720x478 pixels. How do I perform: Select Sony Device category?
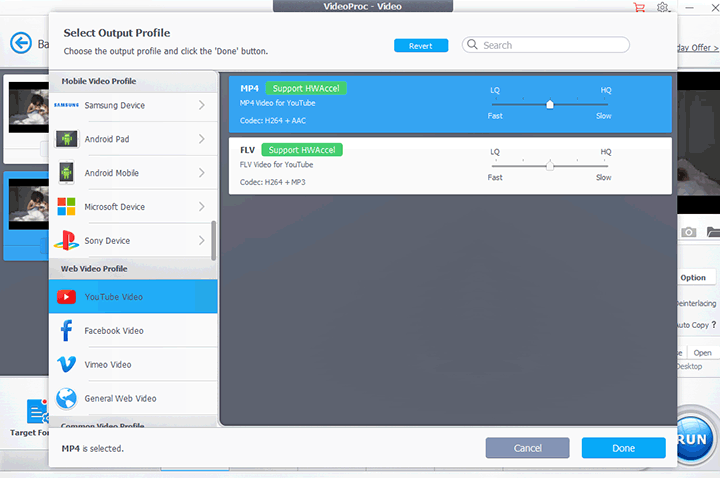coord(133,241)
